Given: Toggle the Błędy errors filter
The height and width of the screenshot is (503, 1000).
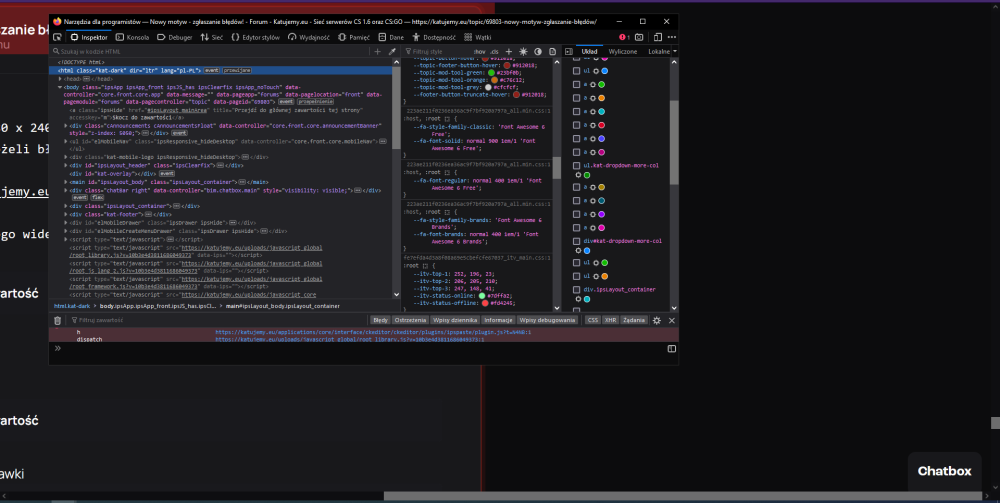Looking at the screenshot, I should [380, 320].
